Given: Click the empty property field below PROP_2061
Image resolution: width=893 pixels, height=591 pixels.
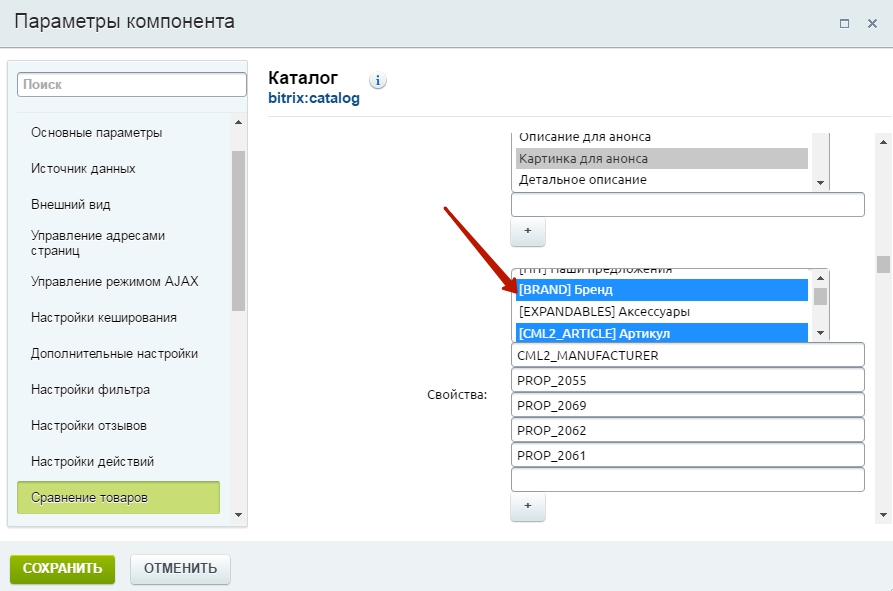Looking at the screenshot, I should (x=688, y=480).
